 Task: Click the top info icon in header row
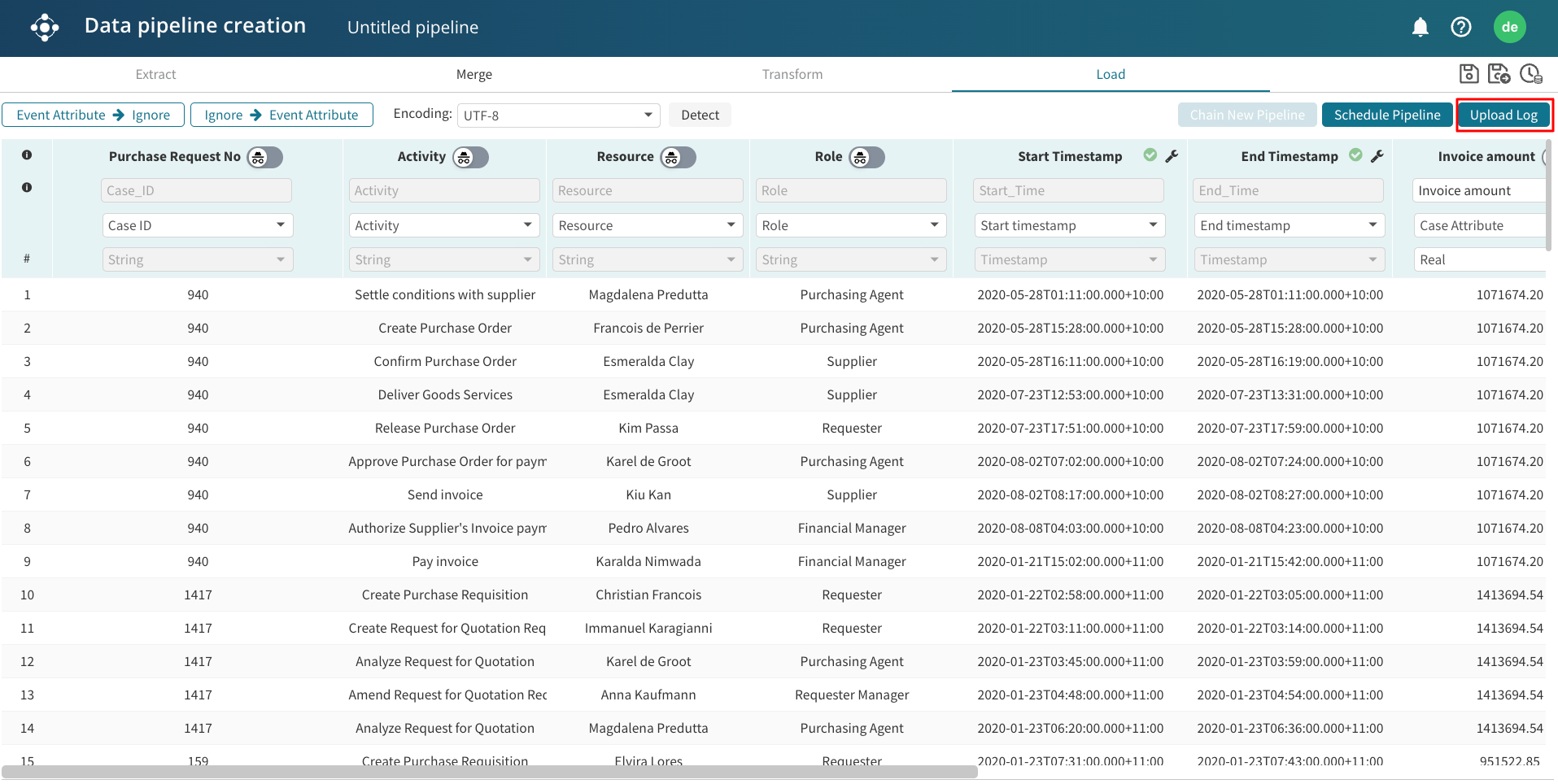click(x=27, y=155)
